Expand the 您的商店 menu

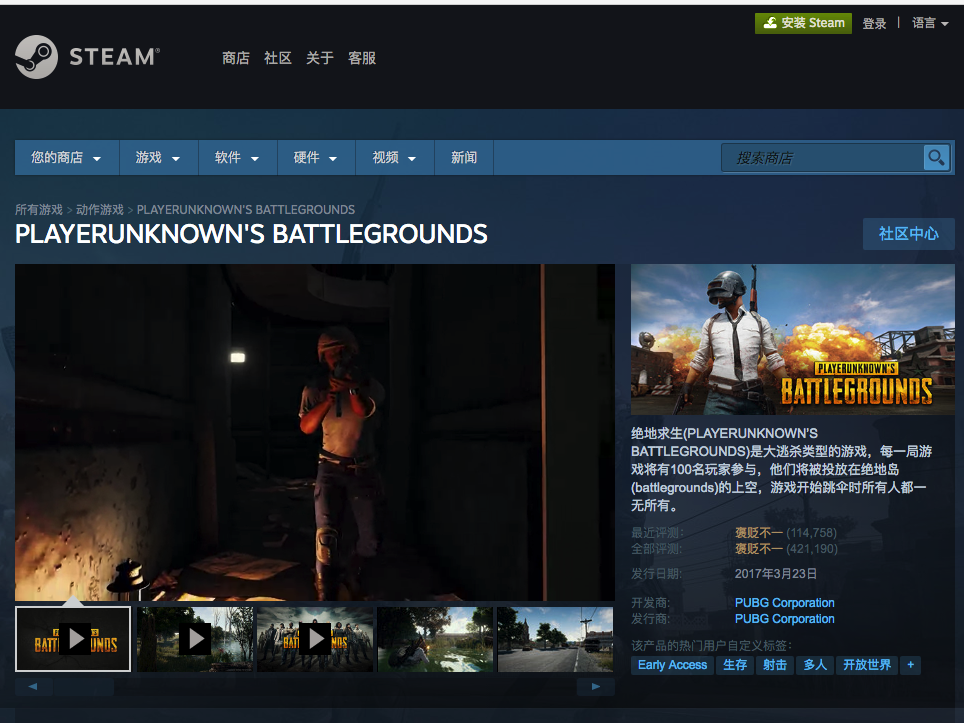pos(66,157)
